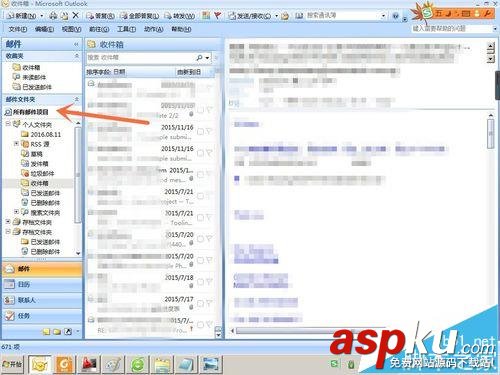This screenshot has height=375, width=500.
Task: Collapse navigation pane with « button
Action: pos(76,44)
